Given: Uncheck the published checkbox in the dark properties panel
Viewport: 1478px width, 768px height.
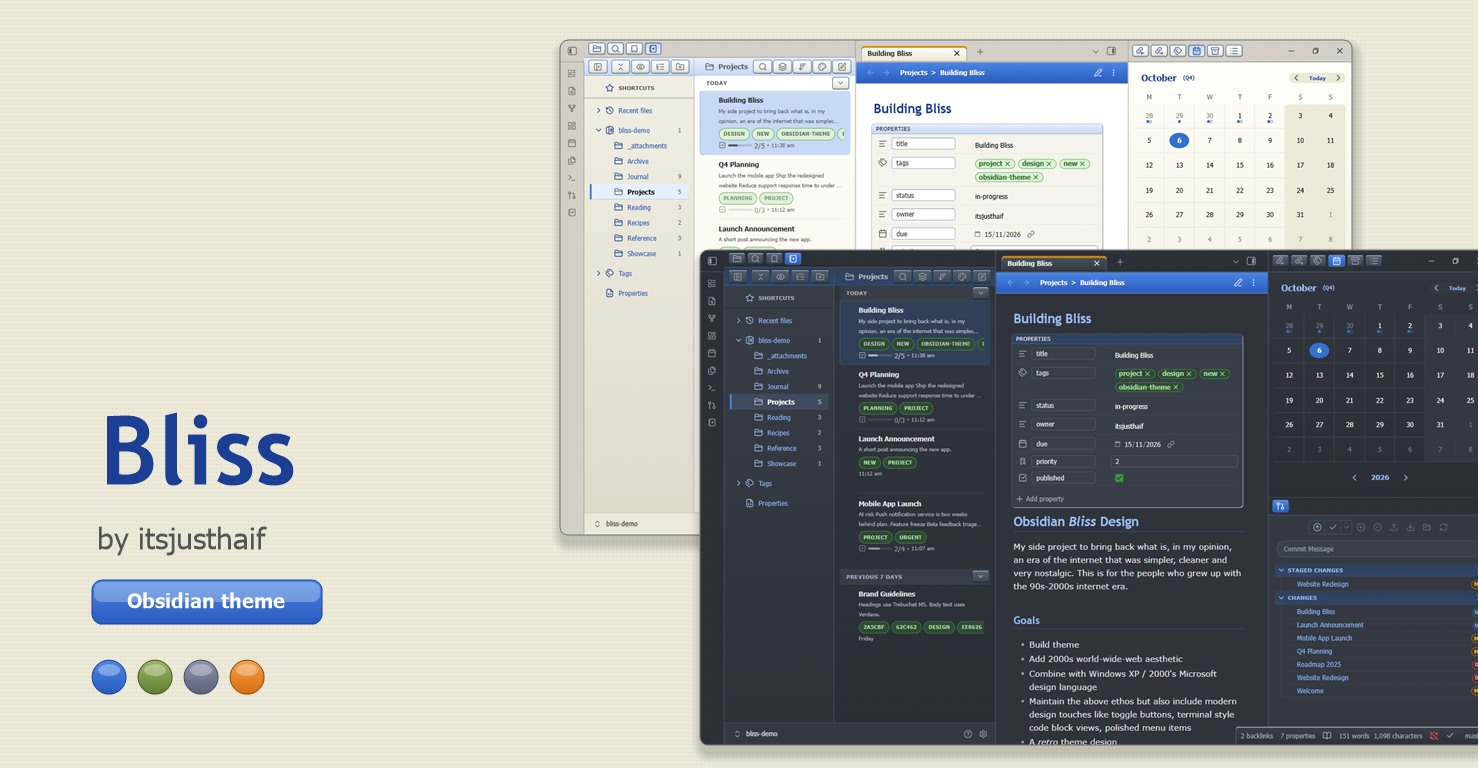Looking at the screenshot, I should point(1119,478).
